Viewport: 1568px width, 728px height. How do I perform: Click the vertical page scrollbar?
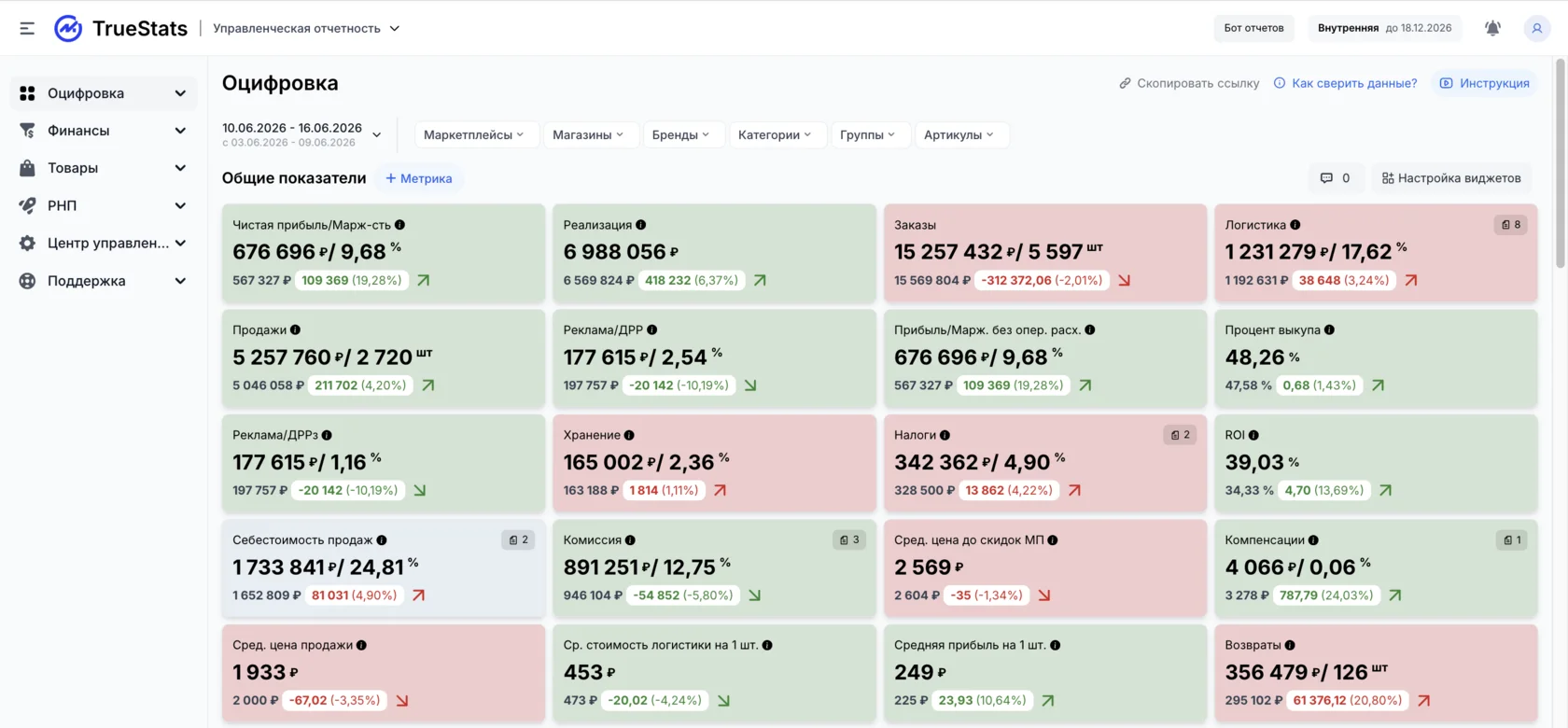(1560, 162)
